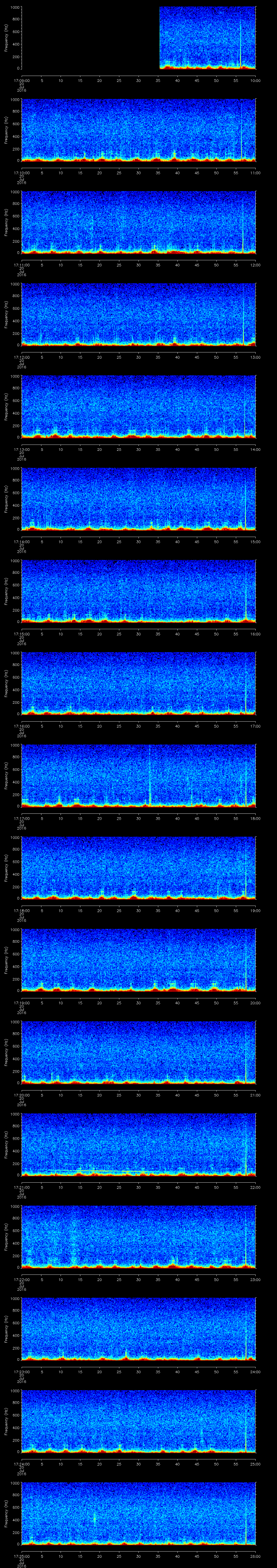The width and height of the screenshot is (277, 1568).
Task: Select the spectrogram panel beginning at 17:10:00
Action: pyautogui.click(x=138, y=130)
